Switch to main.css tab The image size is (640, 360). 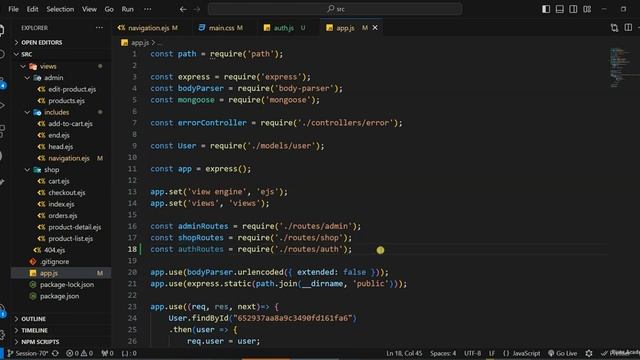[x=221, y=28]
